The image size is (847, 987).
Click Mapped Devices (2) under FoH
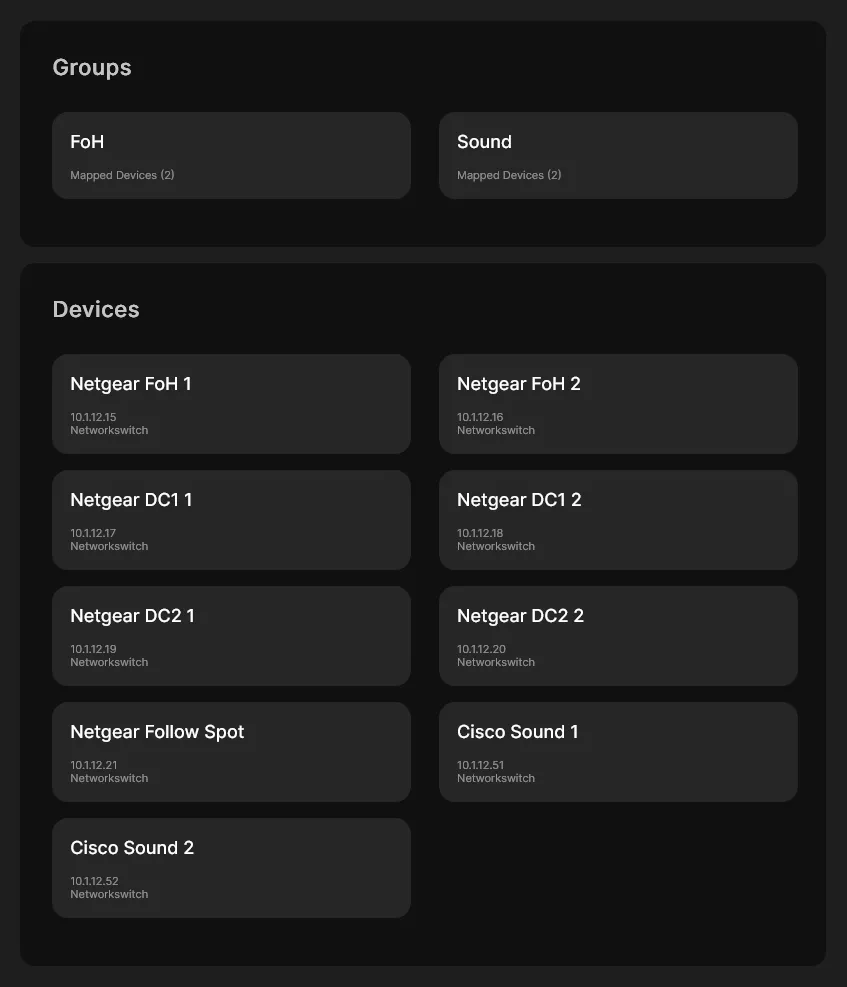click(122, 175)
